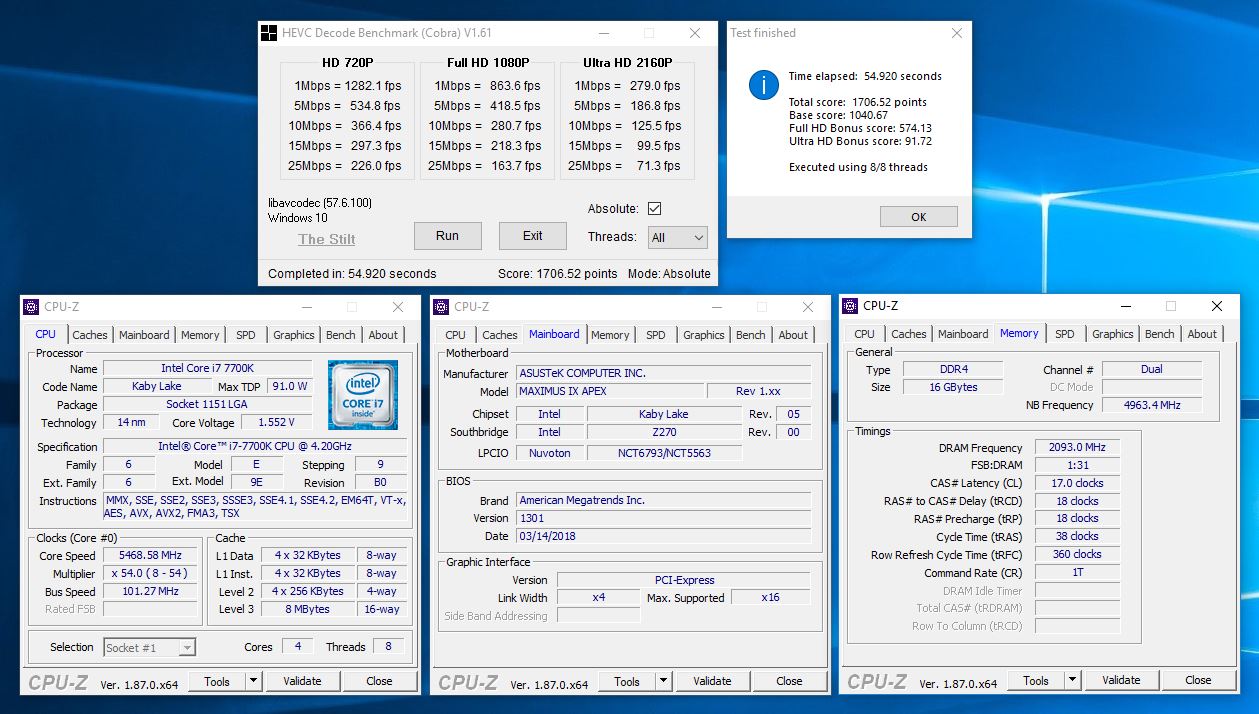Click the Run button in HEVC benchmark
The image size is (1259, 714).
click(448, 236)
